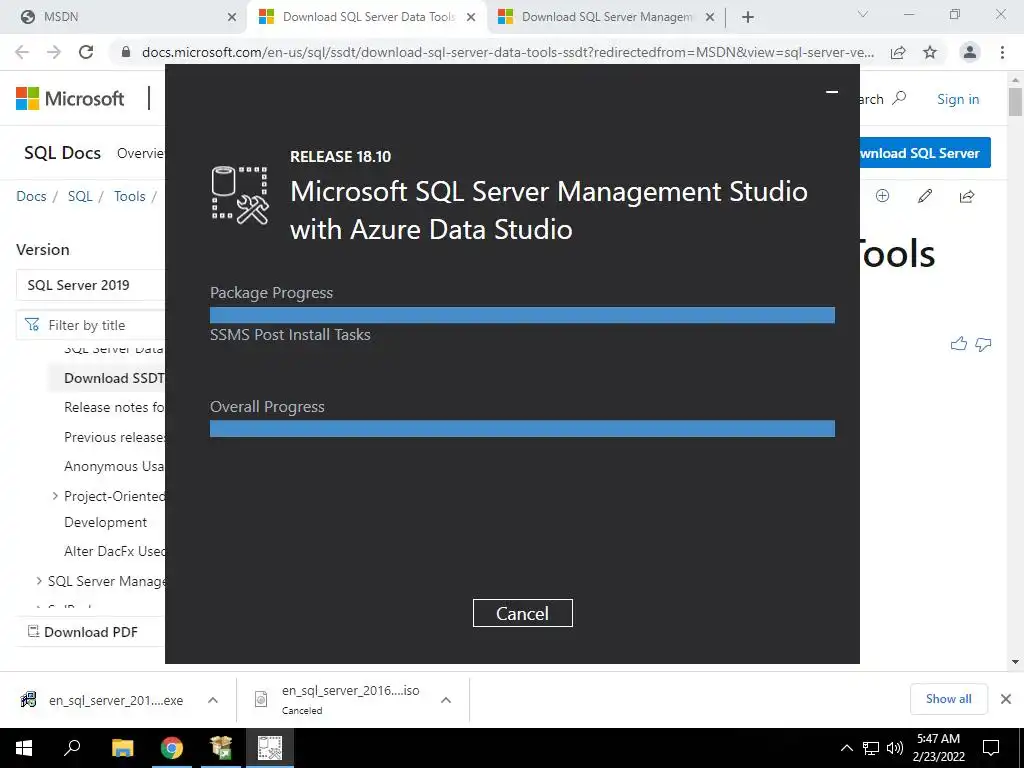This screenshot has width=1024, height=768.
Task: Cancel the SSMS installation
Action: pos(522,613)
